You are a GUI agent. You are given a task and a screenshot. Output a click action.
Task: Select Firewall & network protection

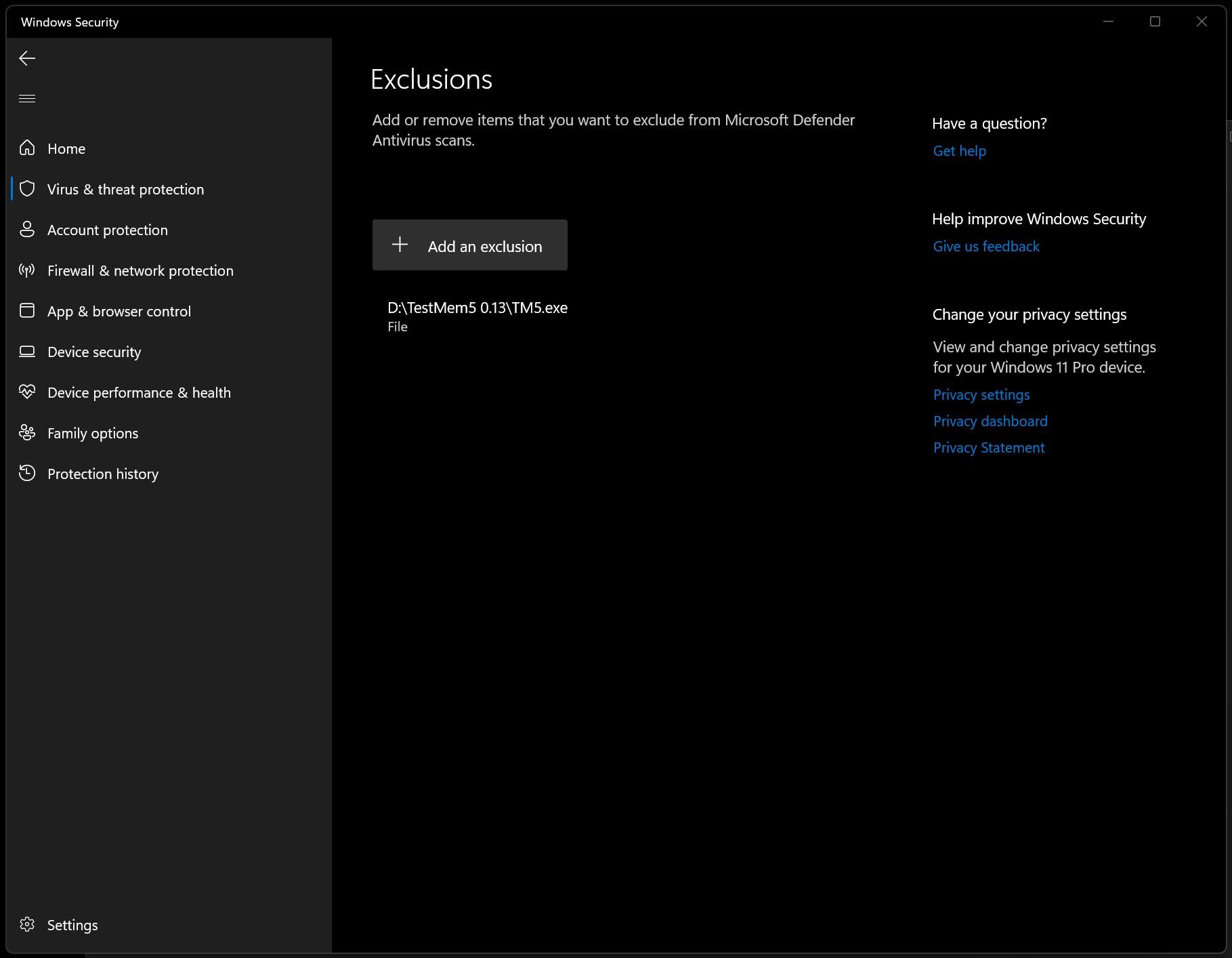(169, 270)
